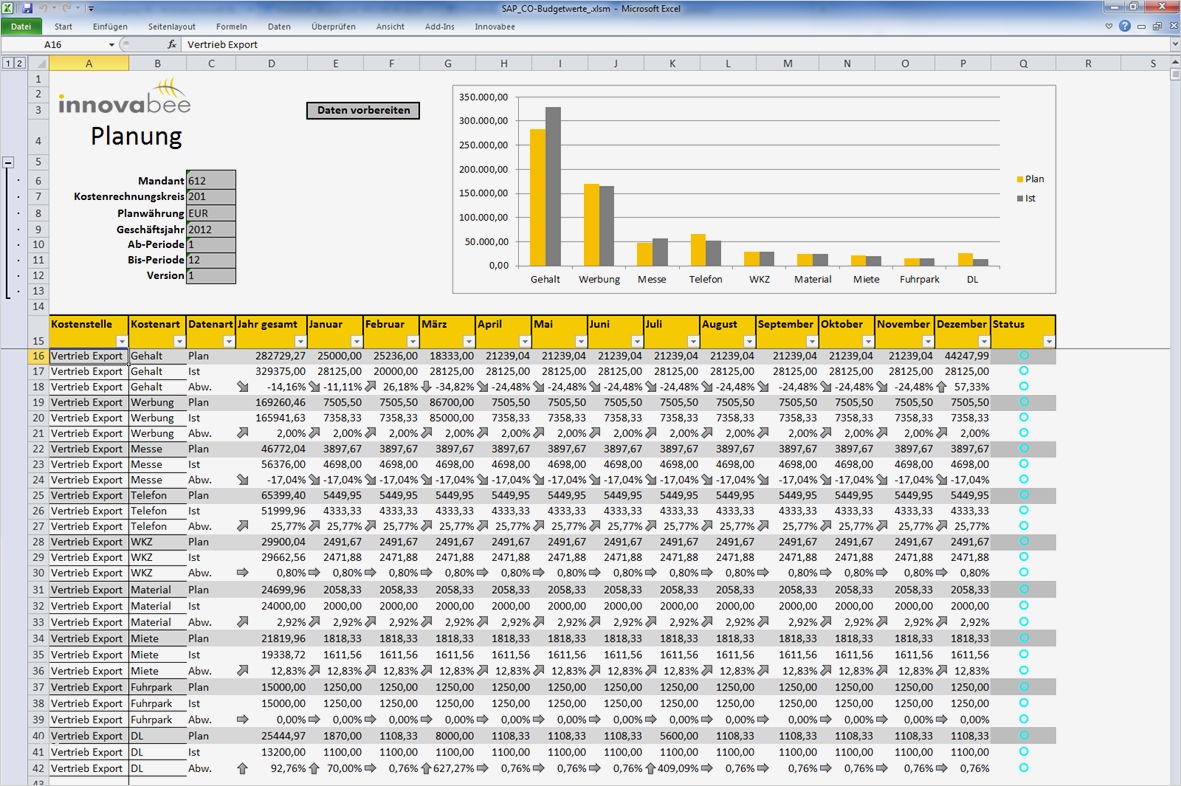Switch to outline level 1
The image size is (1181, 786).
click(x=8, y=63)
